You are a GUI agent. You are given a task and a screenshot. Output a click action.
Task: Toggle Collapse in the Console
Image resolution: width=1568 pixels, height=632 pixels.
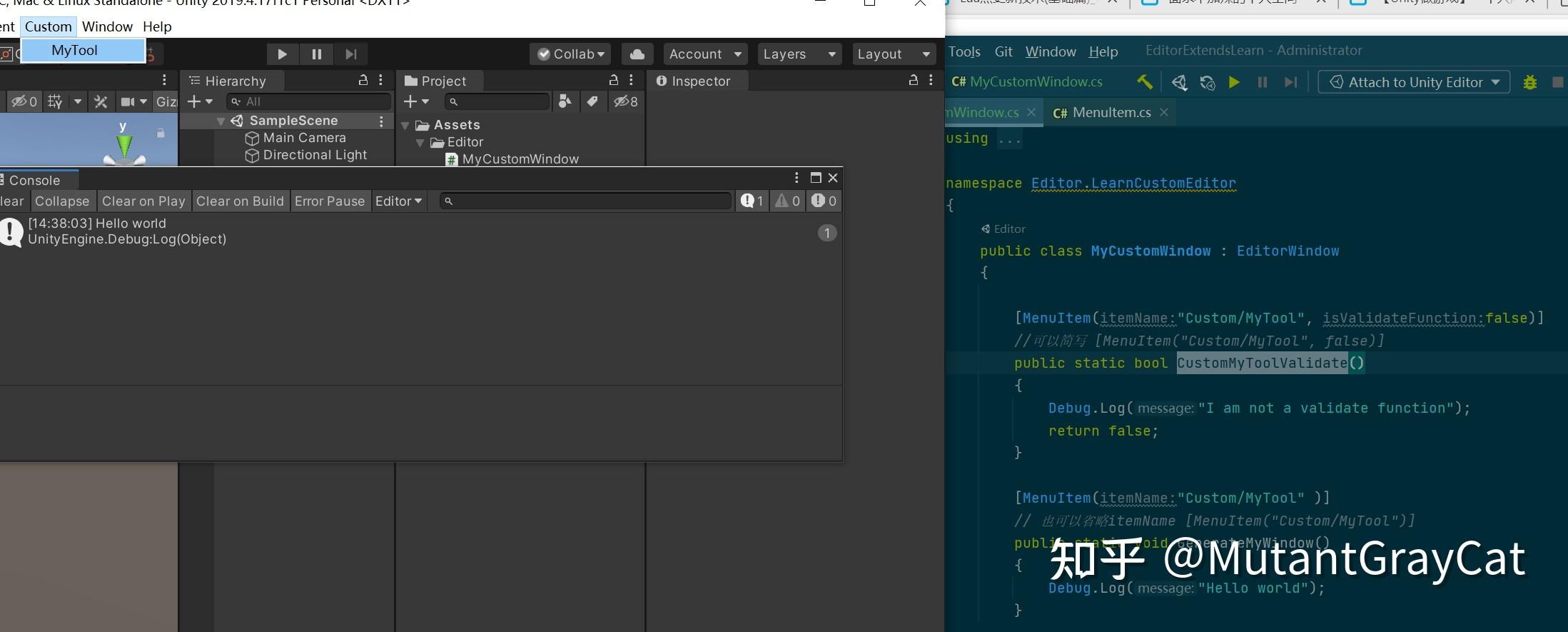[x=62, y=201]
